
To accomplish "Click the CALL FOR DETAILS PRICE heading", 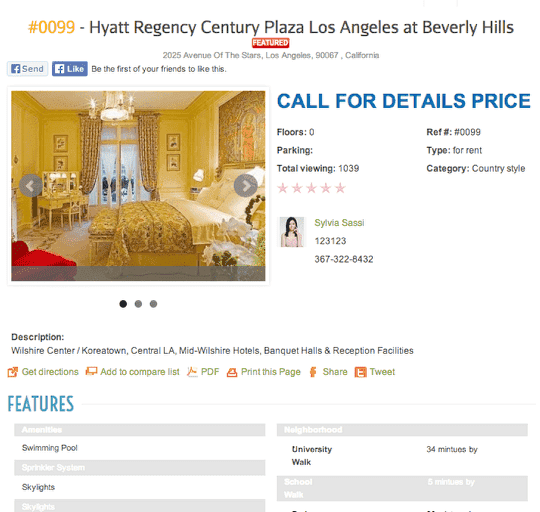I will click(x=404, y=101).
